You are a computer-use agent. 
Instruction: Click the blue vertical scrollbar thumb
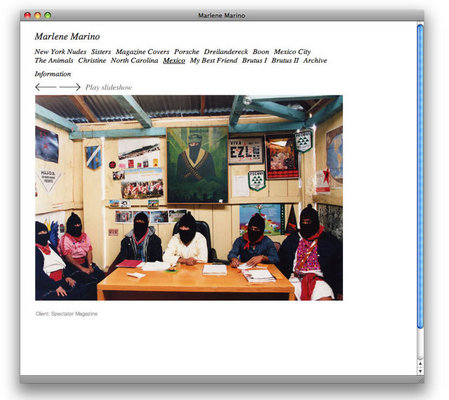coord(420,176)
